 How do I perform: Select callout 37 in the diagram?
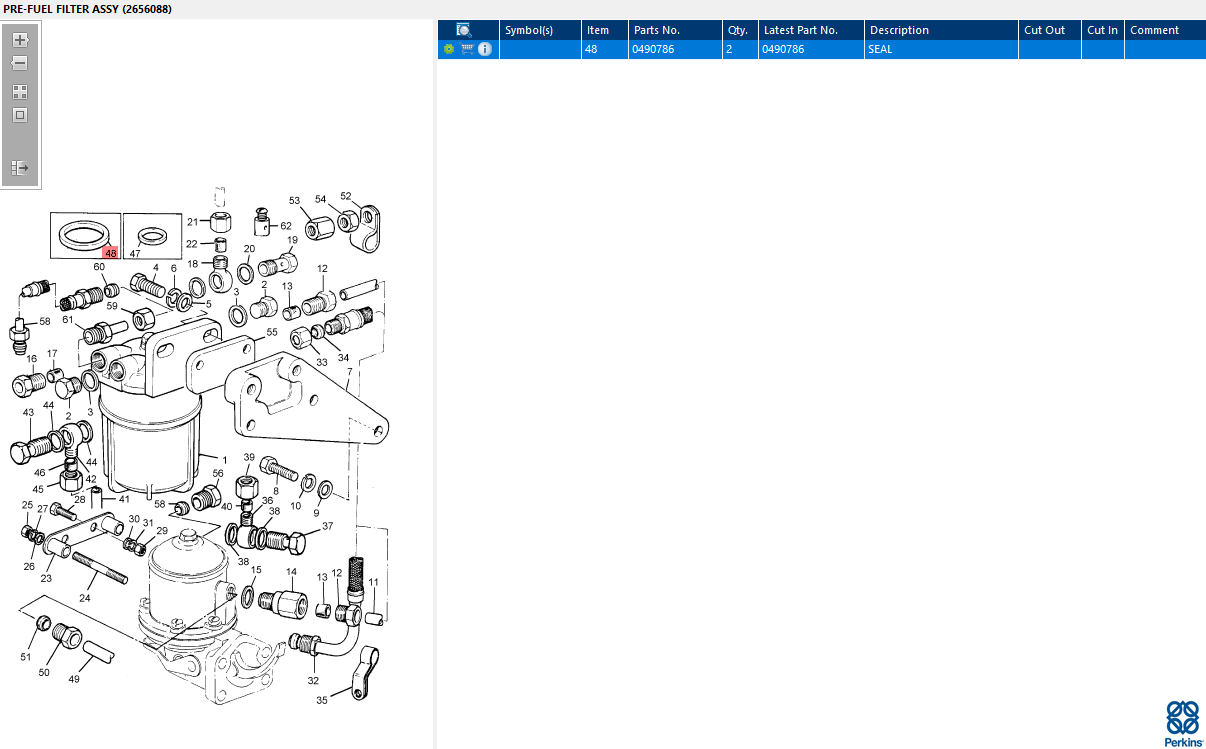click(327, 526)
